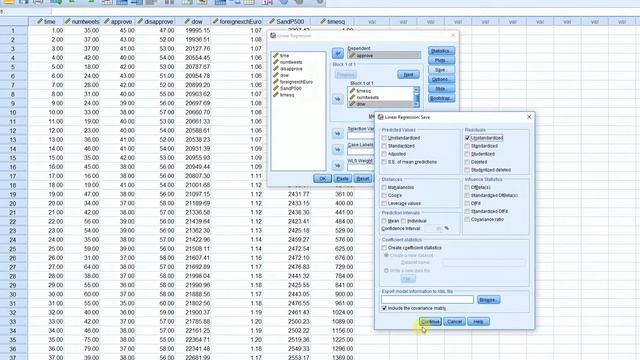Uncheck Include the covariance matrix
Screen dimensions: 640x360
tap(384, 308)
